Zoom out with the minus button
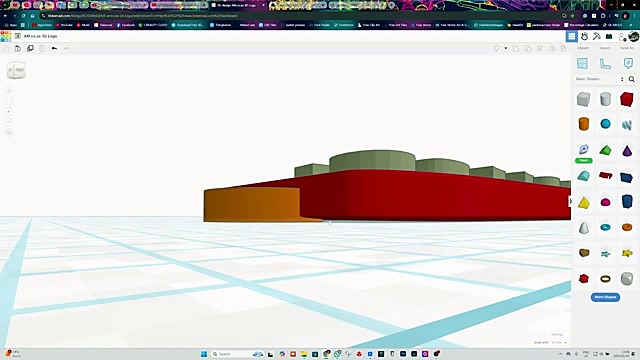Screen dimensions: 640x360 pyautogui.click(x=9, y=122)
